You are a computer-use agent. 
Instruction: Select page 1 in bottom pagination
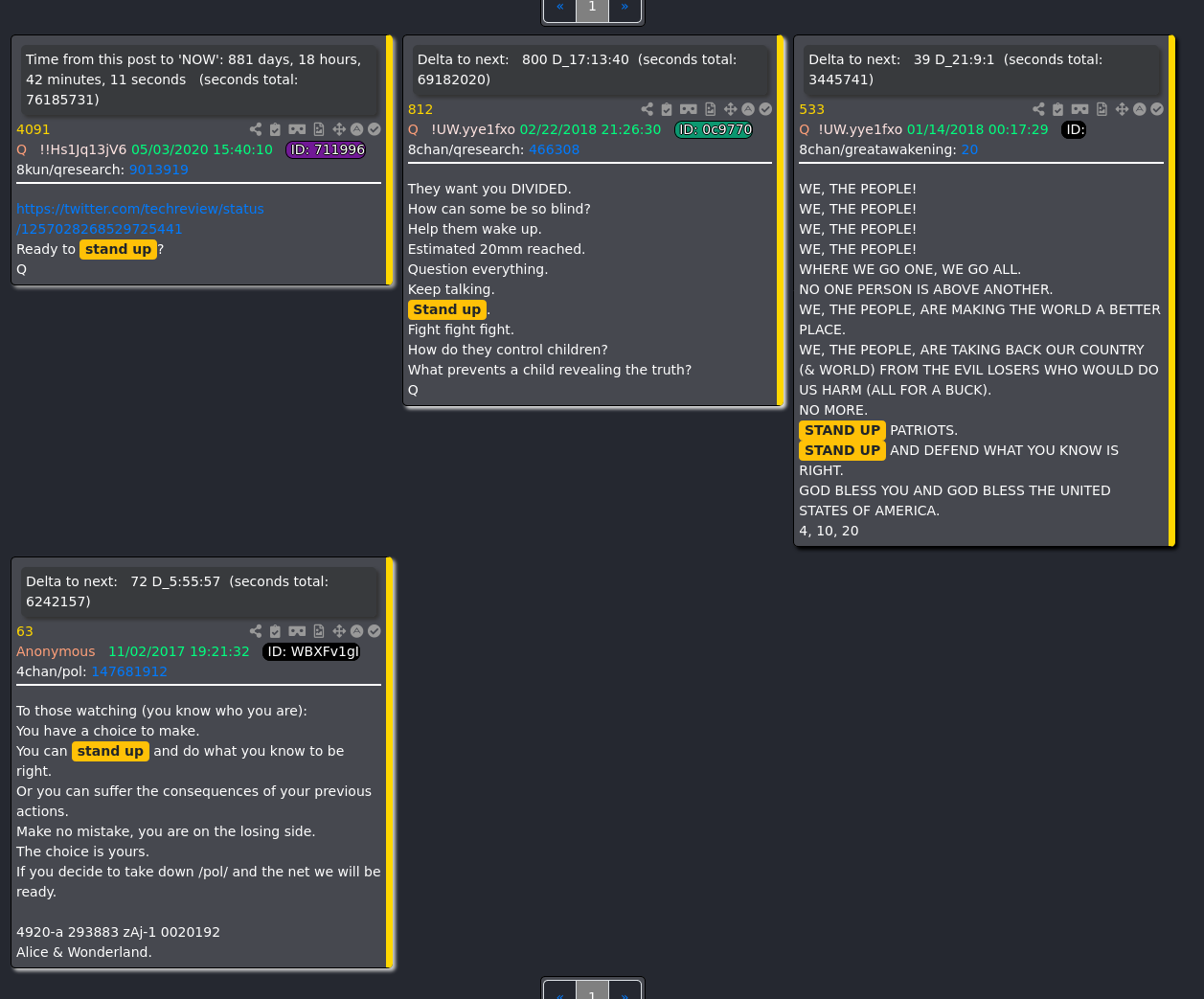[x=592, y=992]
